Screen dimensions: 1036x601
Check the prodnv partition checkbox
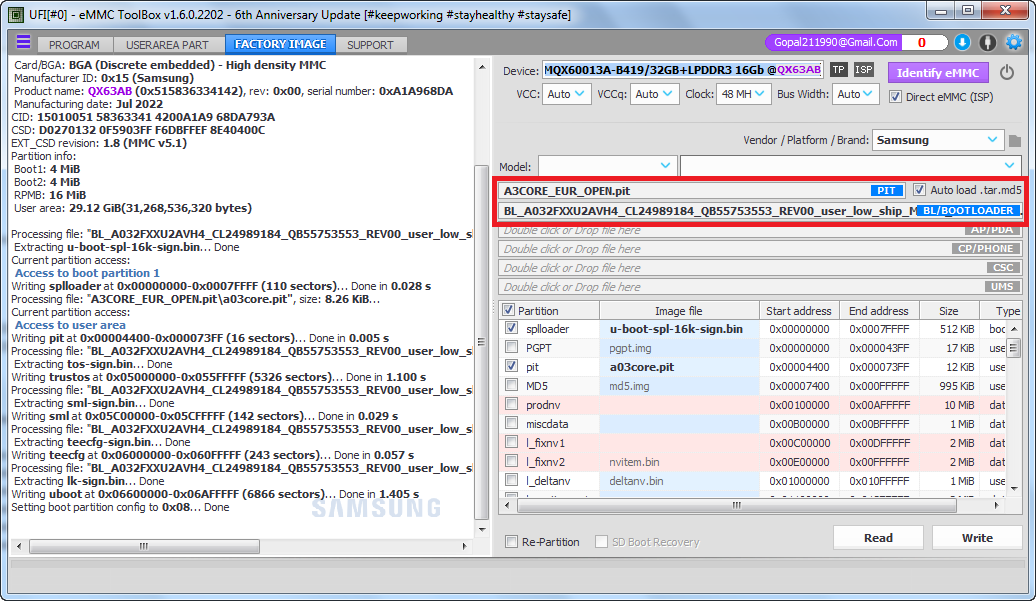tap(511, 404)
